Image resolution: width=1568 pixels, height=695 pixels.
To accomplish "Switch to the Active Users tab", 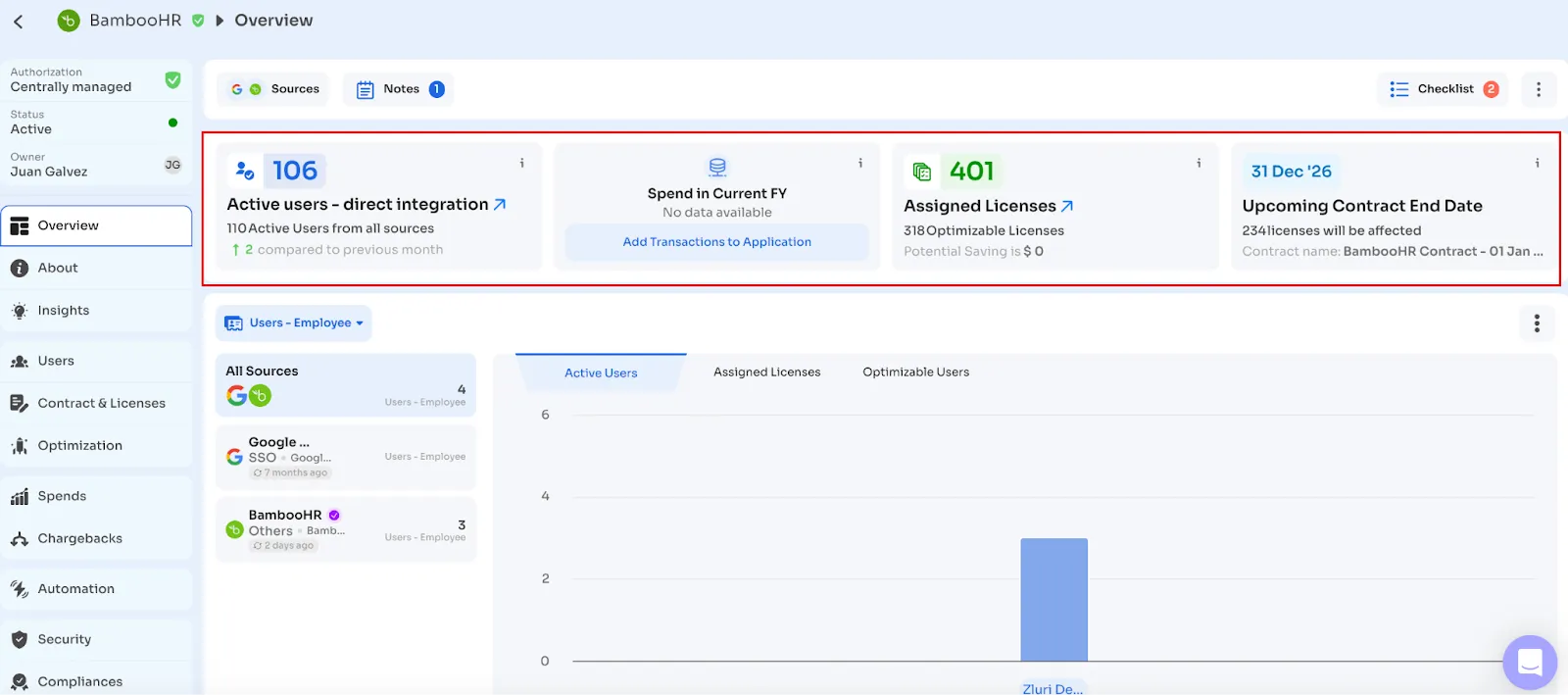I will point(601,373).
